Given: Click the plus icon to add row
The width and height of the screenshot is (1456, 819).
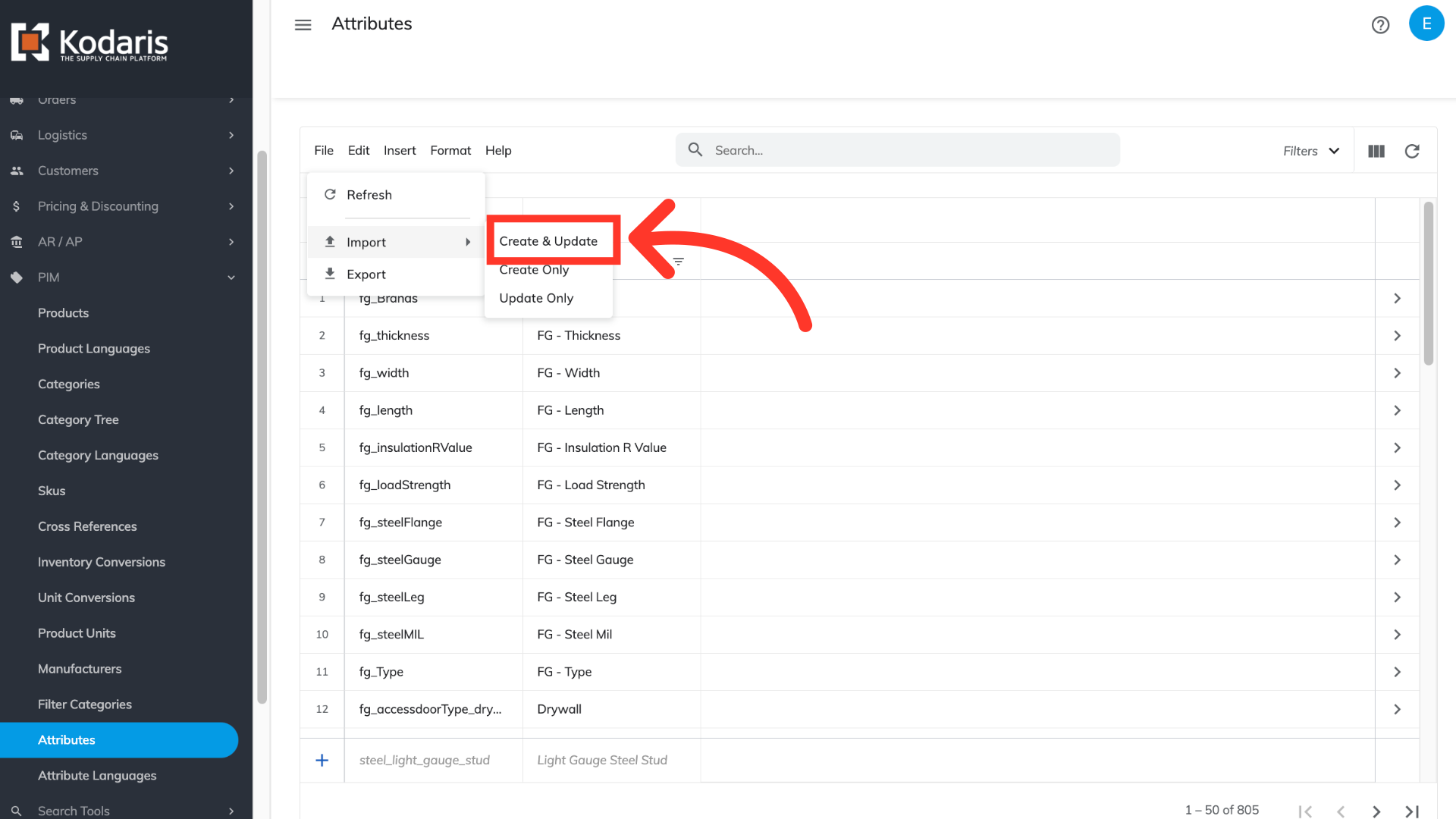Looking at the screenshot, I should [x=322, y=760].
